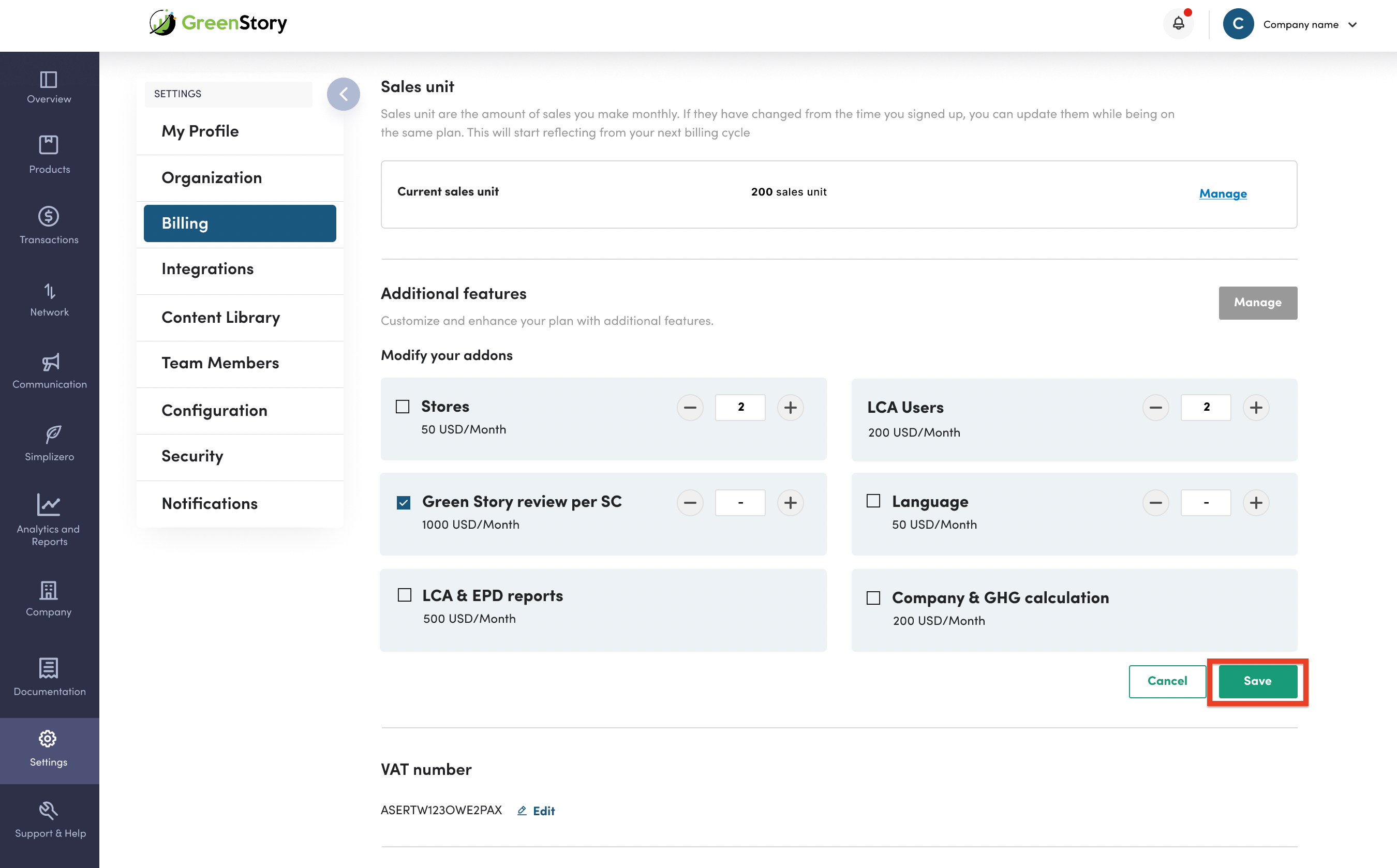The height and width of the screenshot is (868, 1397).
Task: Open Analytics and Reports icon
Action: [49, 505]
